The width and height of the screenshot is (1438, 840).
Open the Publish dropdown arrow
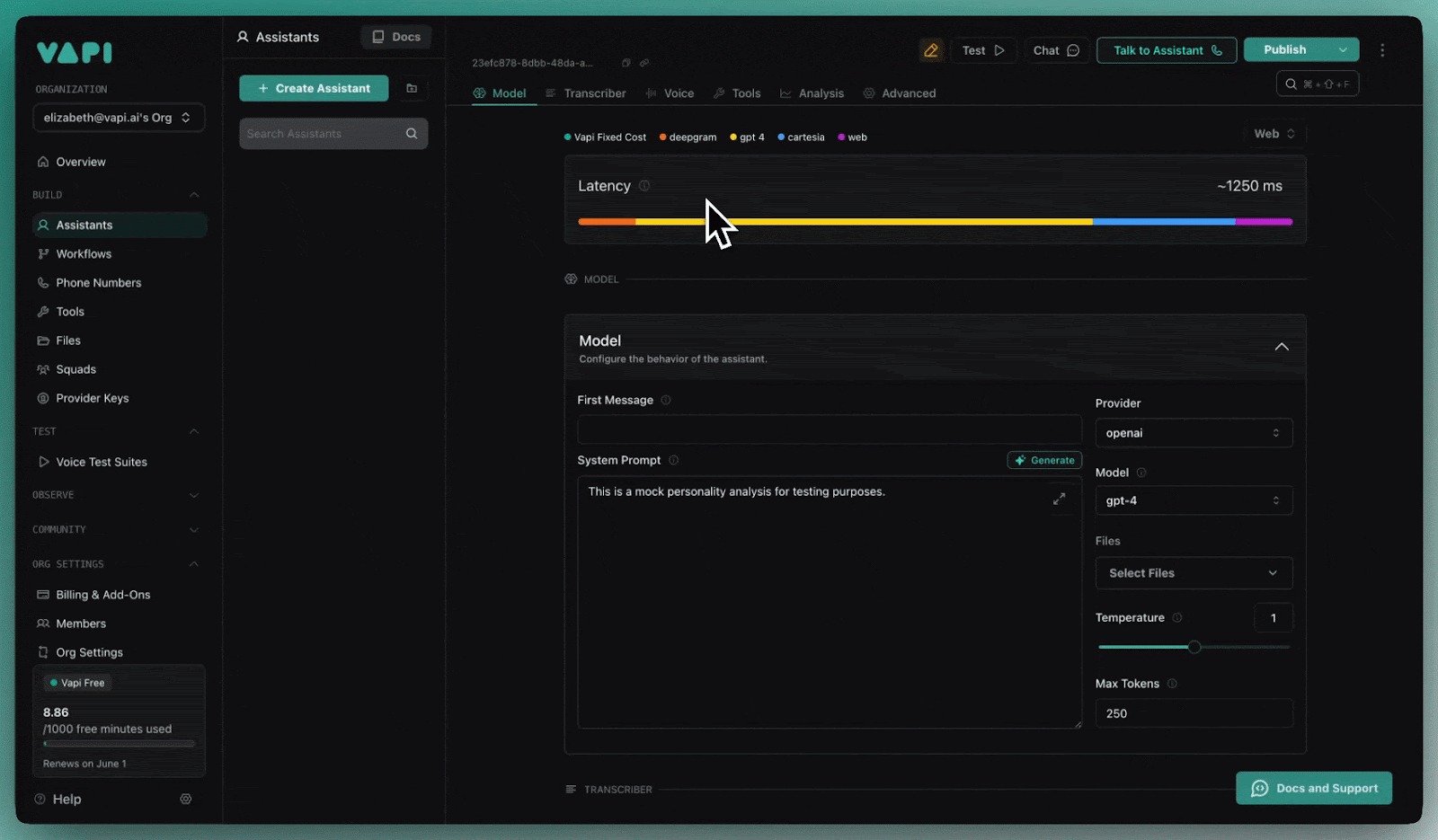point(1343,50)
